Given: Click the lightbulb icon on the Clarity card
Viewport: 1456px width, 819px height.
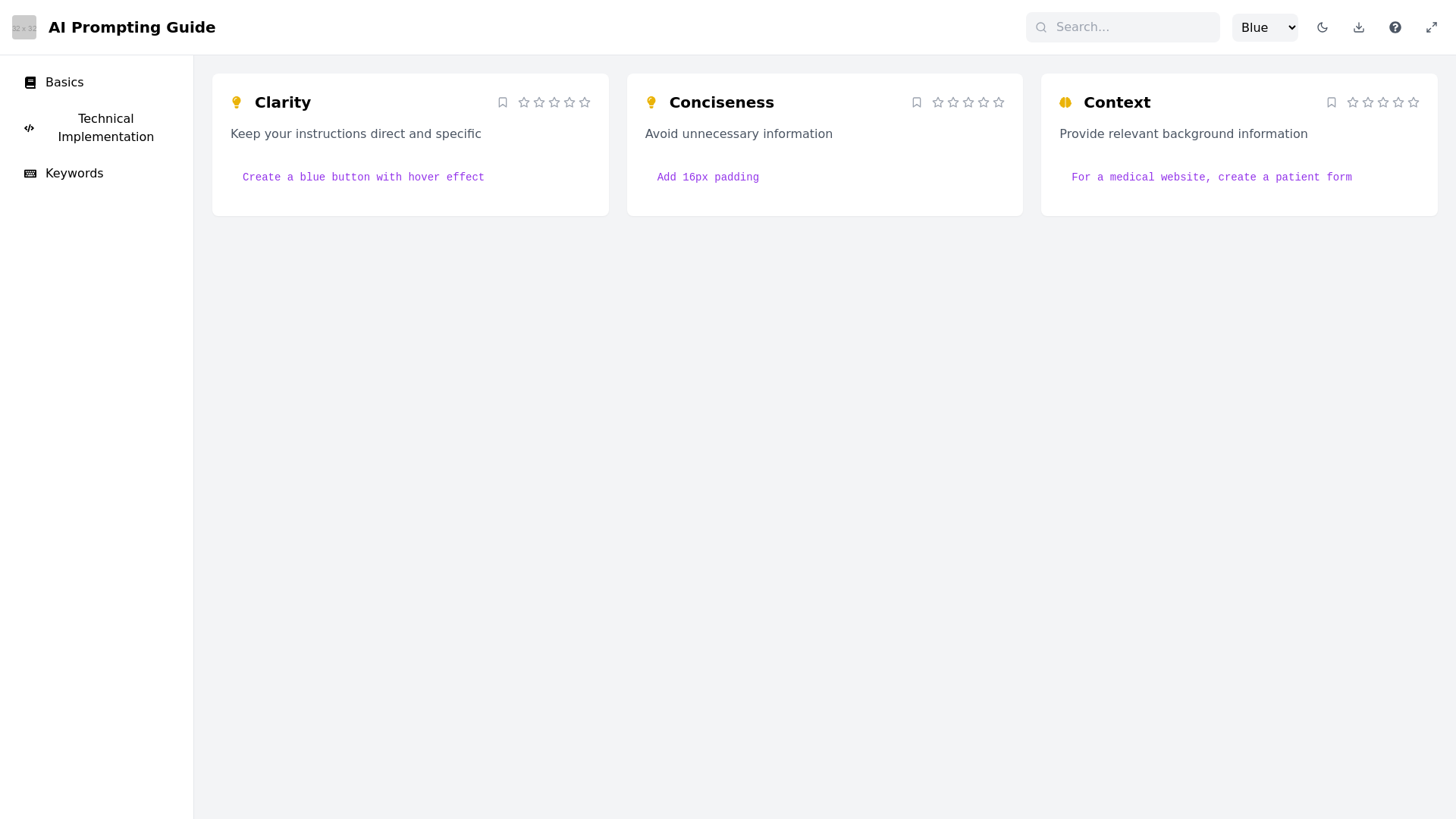Looking at the screenshot, I should [x=237, y=102].
